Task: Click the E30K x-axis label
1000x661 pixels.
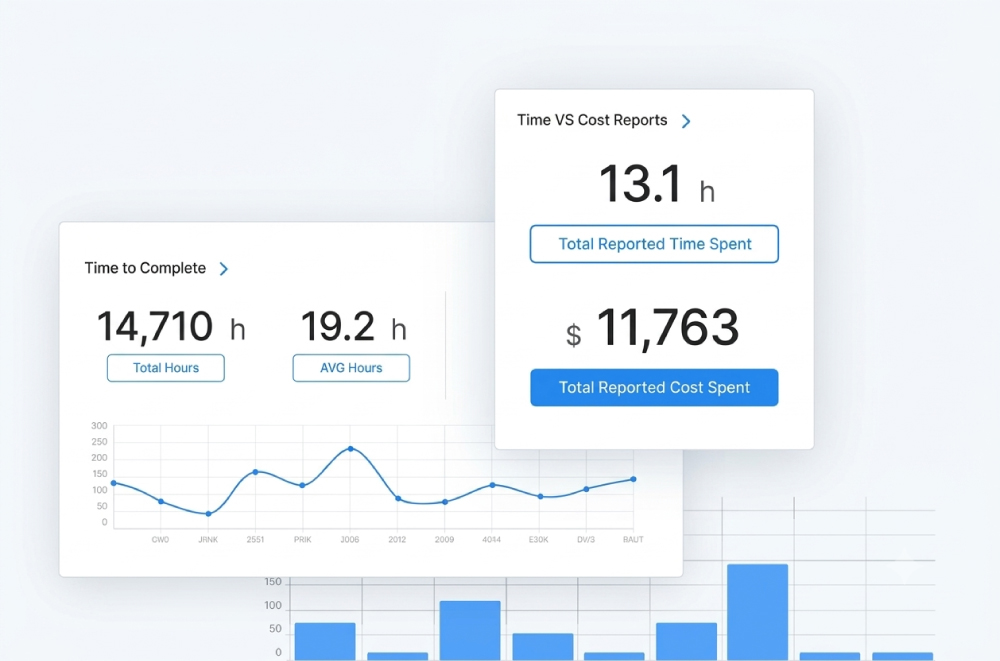Action: pos(538,540)
